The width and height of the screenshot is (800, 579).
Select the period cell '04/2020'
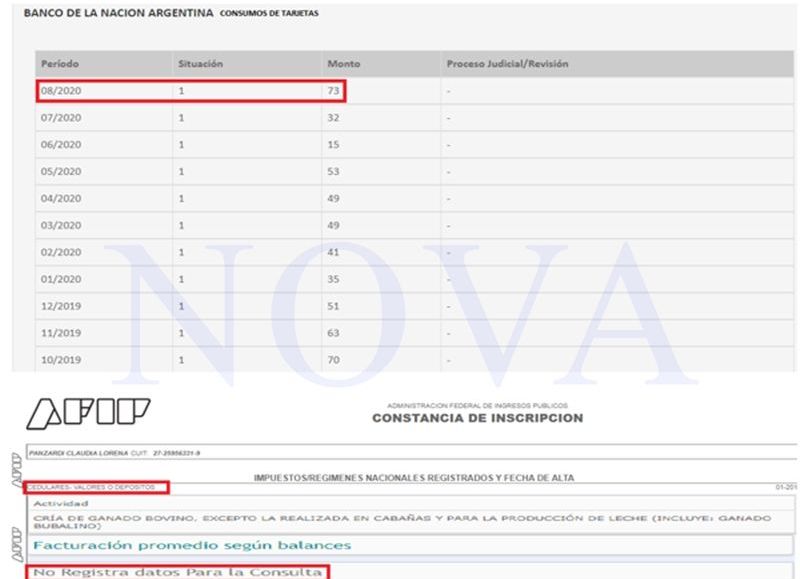tap(61, 198)
